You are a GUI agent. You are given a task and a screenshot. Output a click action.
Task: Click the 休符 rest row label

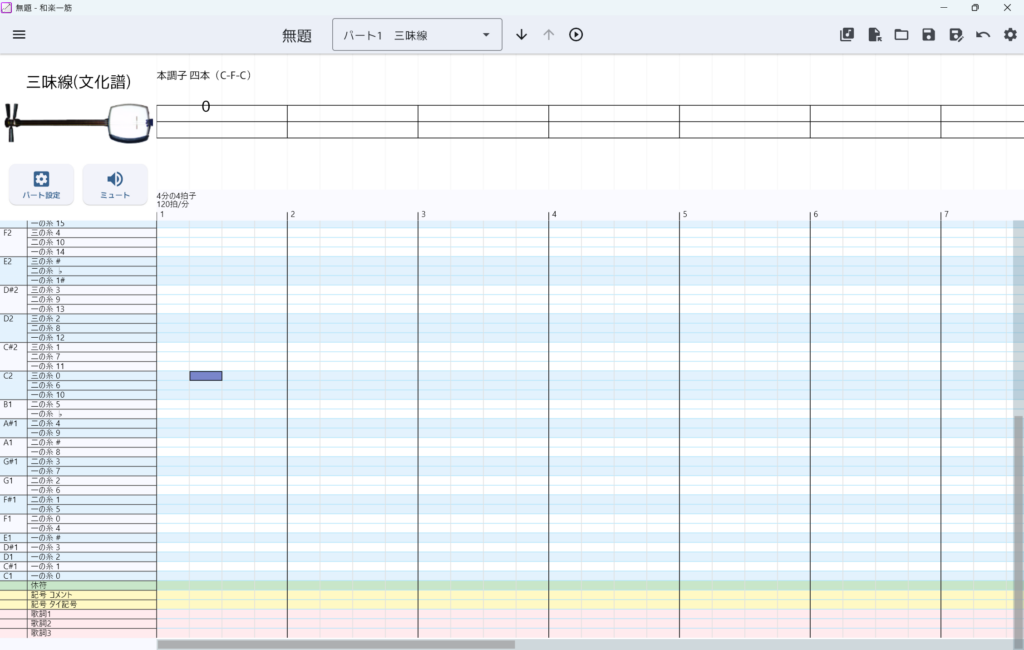click(40, 585)
